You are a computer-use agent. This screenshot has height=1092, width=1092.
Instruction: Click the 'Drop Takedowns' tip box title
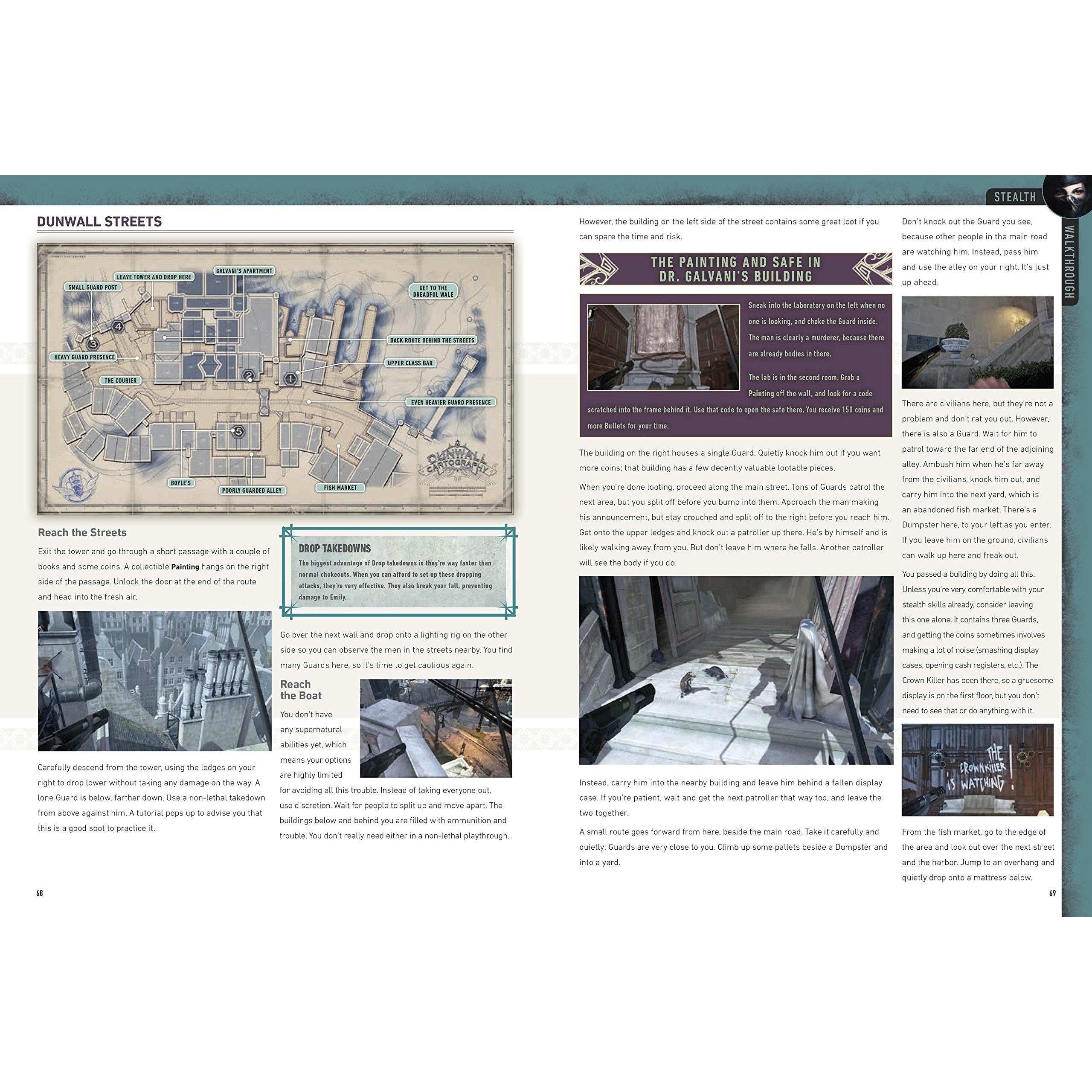pos(334,548)
